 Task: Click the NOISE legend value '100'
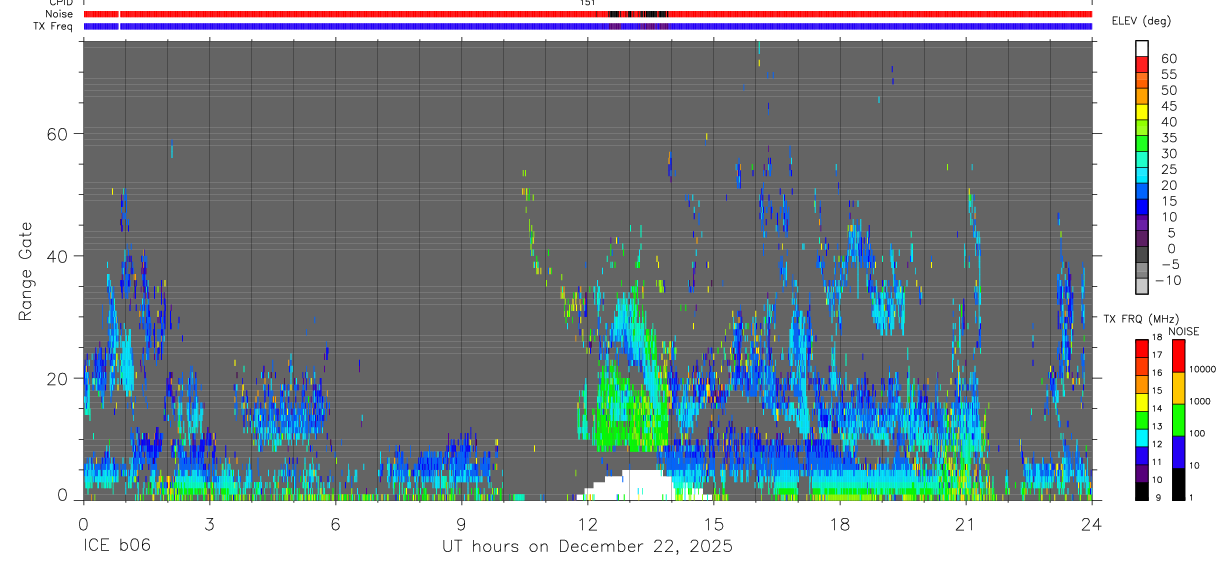pos(1199,434)
